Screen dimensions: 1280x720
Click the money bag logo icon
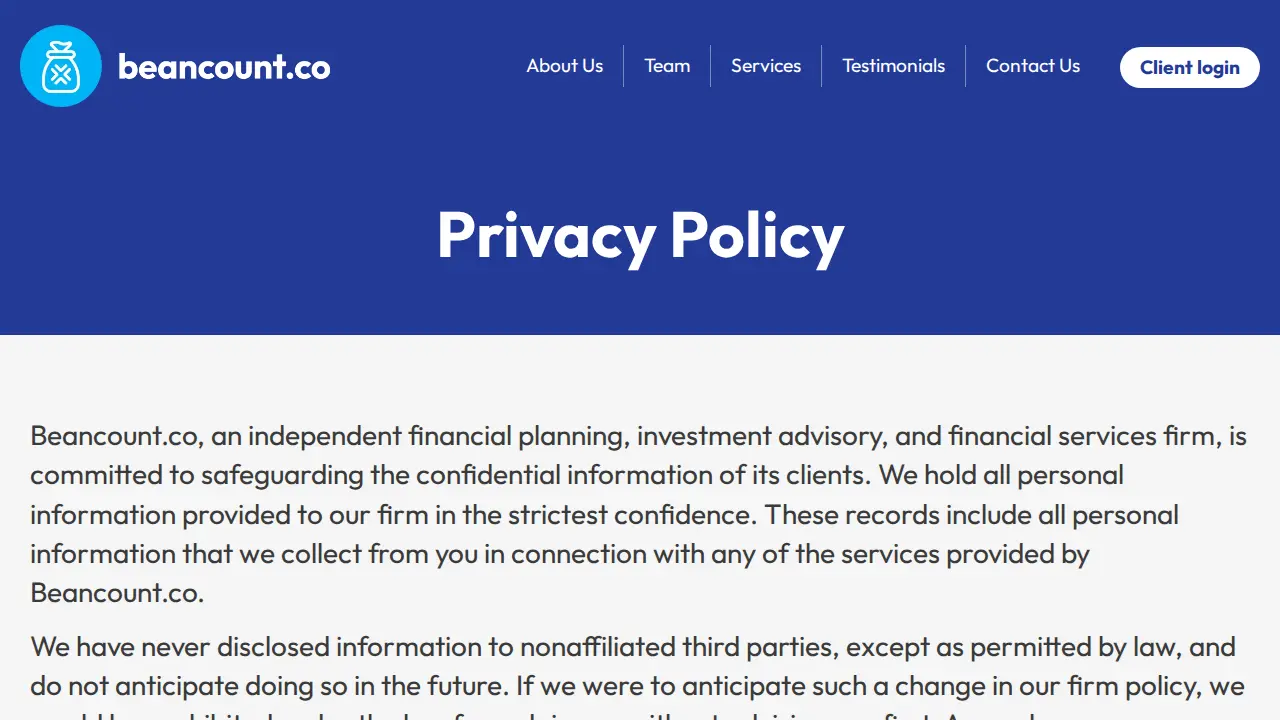click(61, 66)
